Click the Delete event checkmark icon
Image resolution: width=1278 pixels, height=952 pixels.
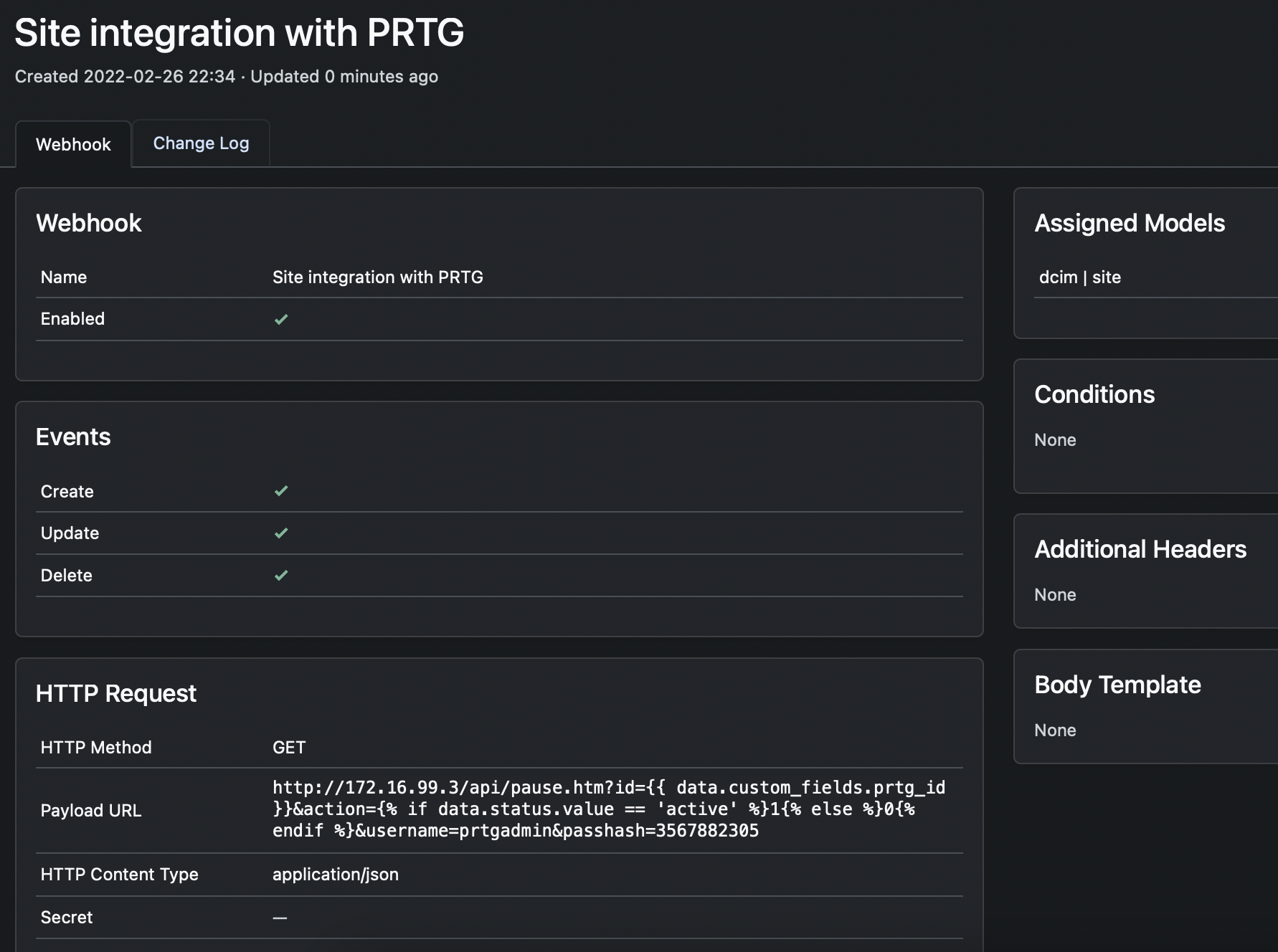tap(281, 575)
